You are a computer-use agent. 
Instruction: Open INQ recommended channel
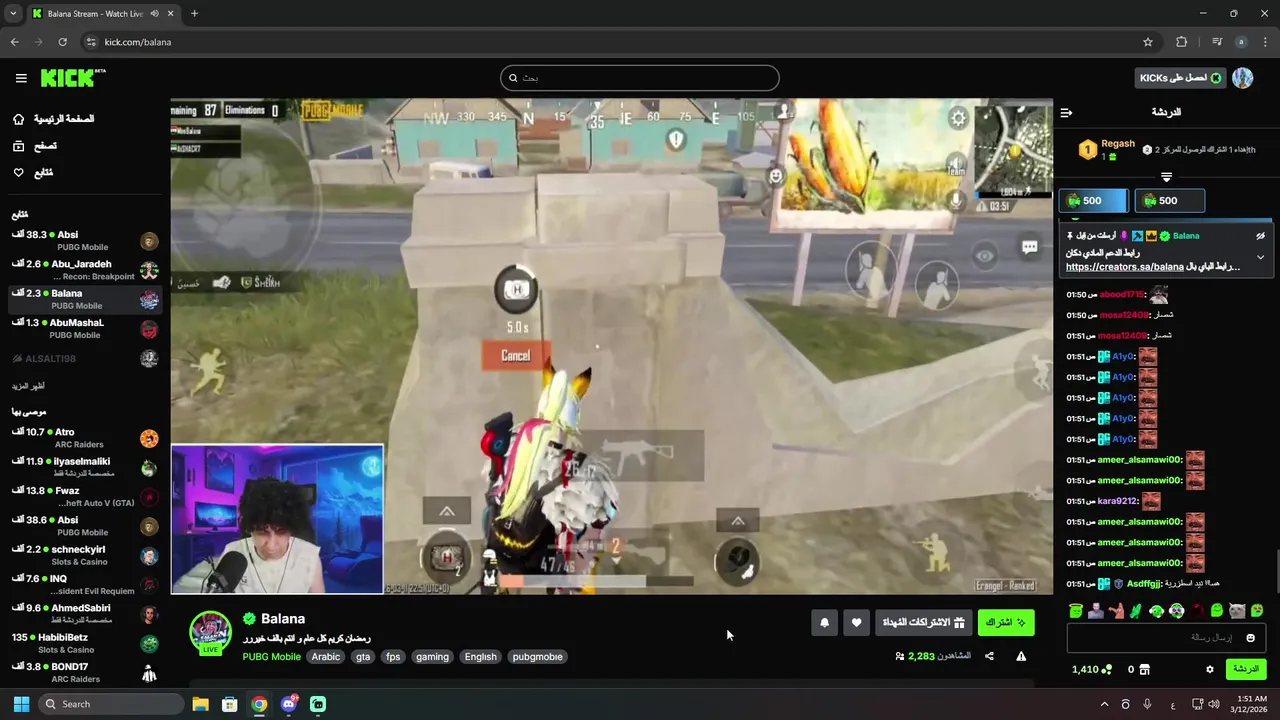click(84, 584)
